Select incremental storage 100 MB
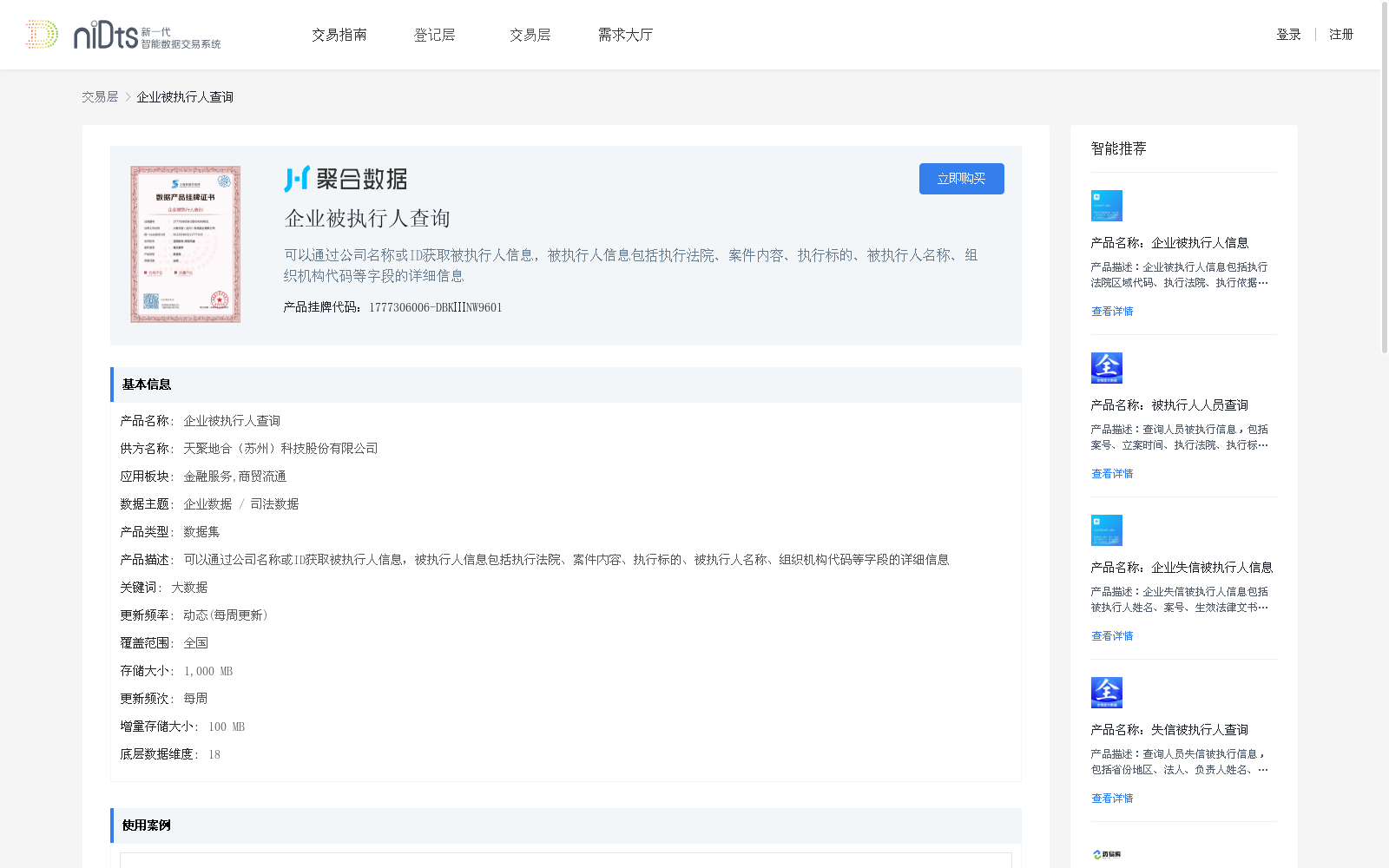1389x868 pixels. tap(227, 727)
